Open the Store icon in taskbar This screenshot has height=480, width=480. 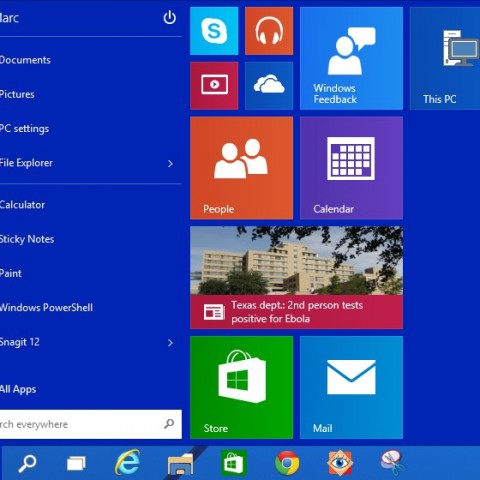234,462
